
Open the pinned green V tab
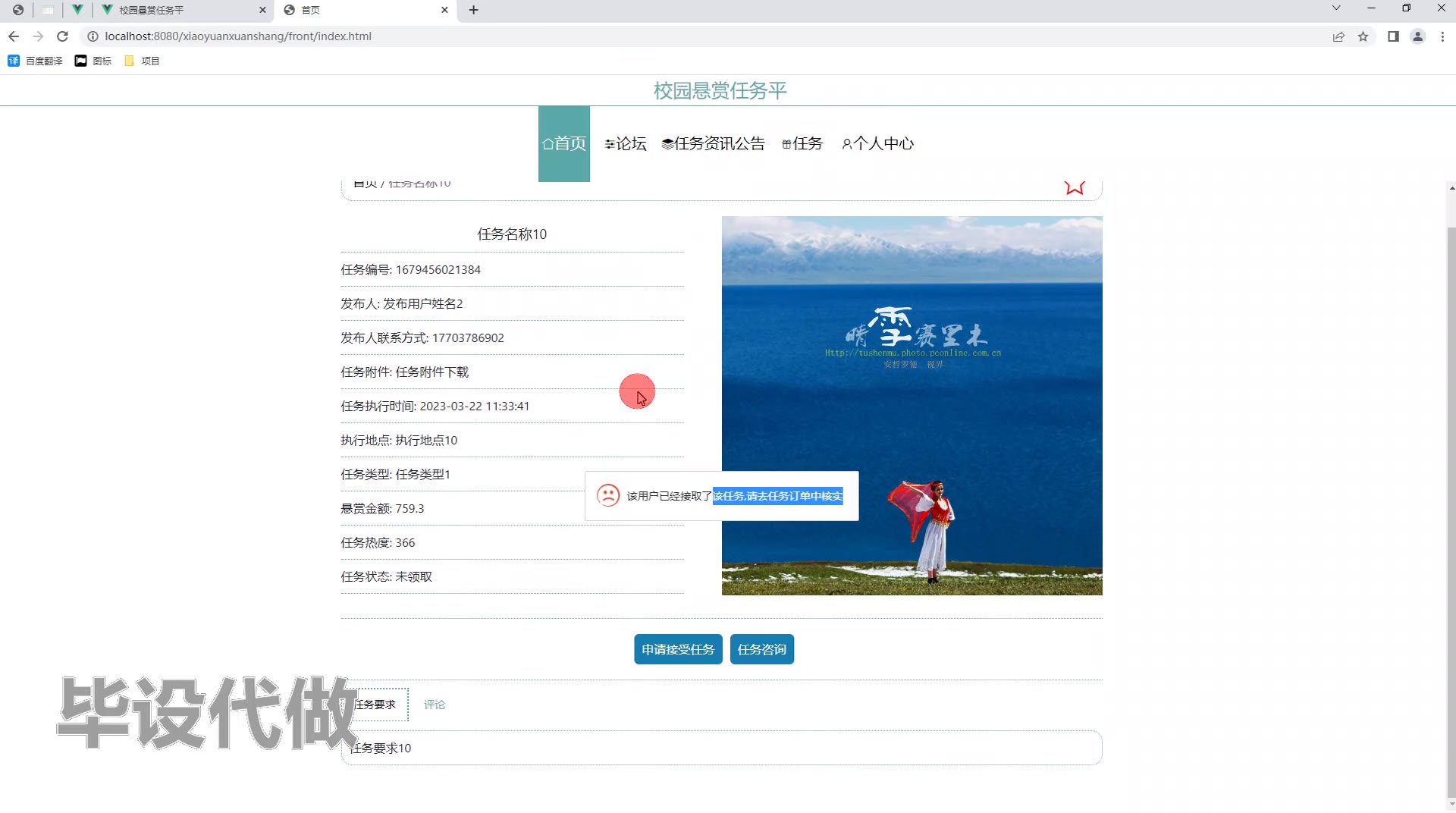point(77,10)
